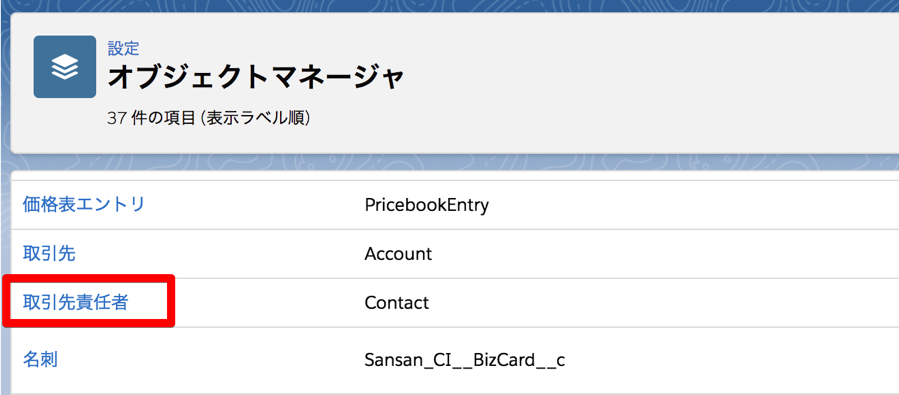Click the Contact API name cell
The width and height of the screenshot is (899, 395).
pyautogui.click(x=396, y=302)
